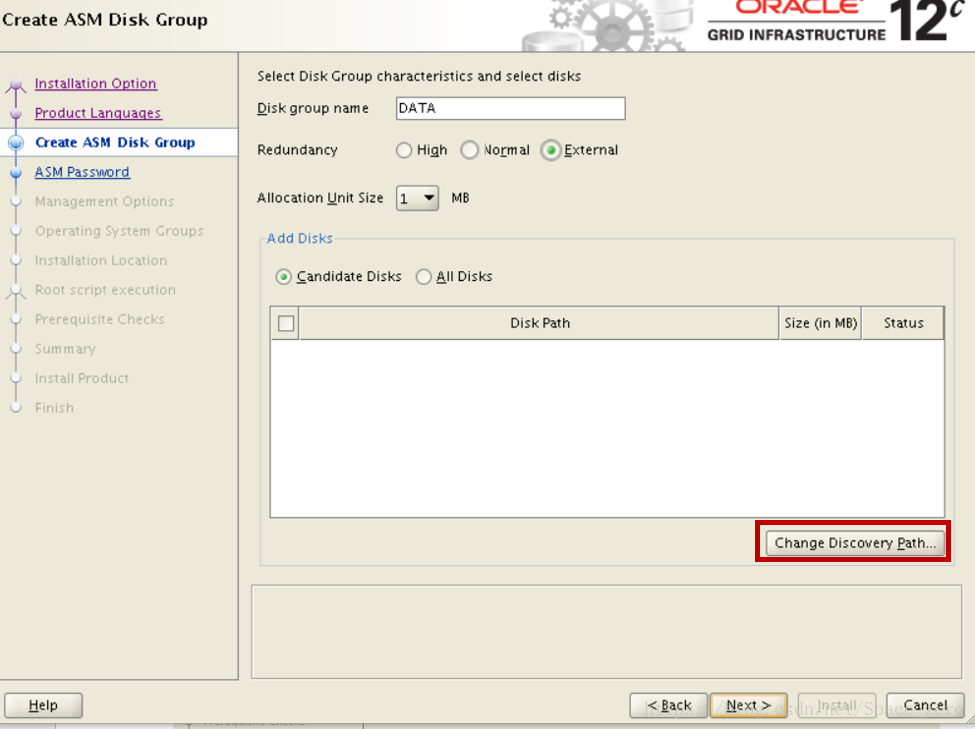Click the Operating System Groups step text

tap(119, 231)
